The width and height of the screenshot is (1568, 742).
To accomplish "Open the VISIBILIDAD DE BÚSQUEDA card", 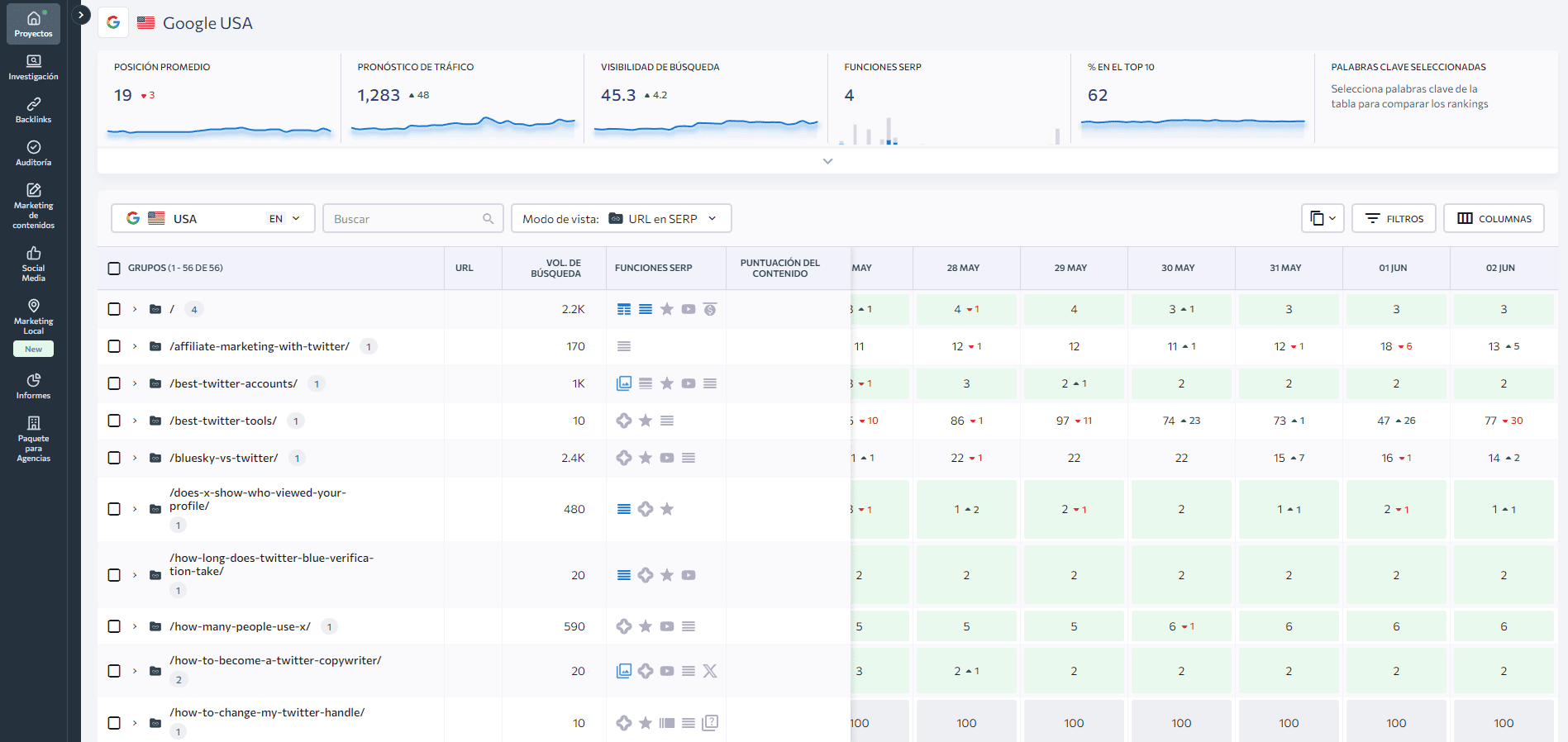I will 706,98.
